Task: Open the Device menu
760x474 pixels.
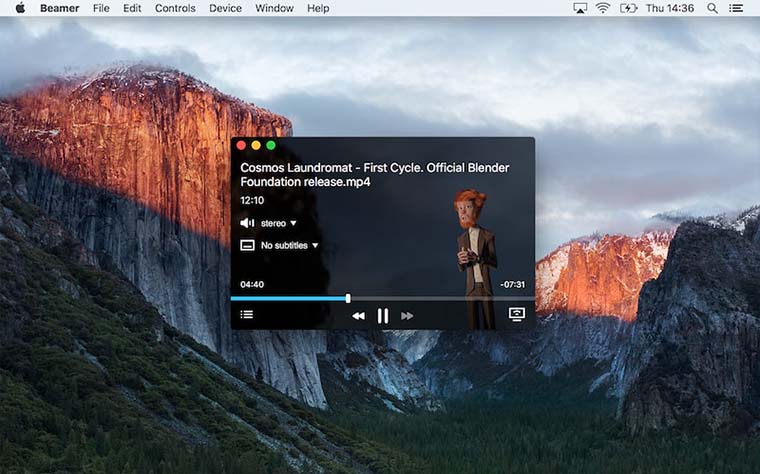Action: (225, 8)
